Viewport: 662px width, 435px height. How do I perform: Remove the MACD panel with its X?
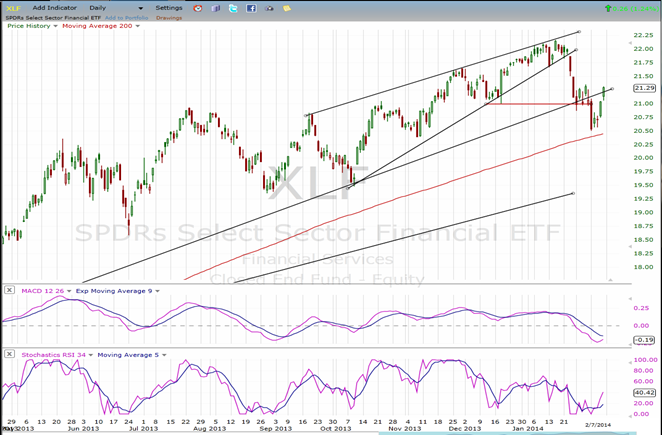click(9, 290)
